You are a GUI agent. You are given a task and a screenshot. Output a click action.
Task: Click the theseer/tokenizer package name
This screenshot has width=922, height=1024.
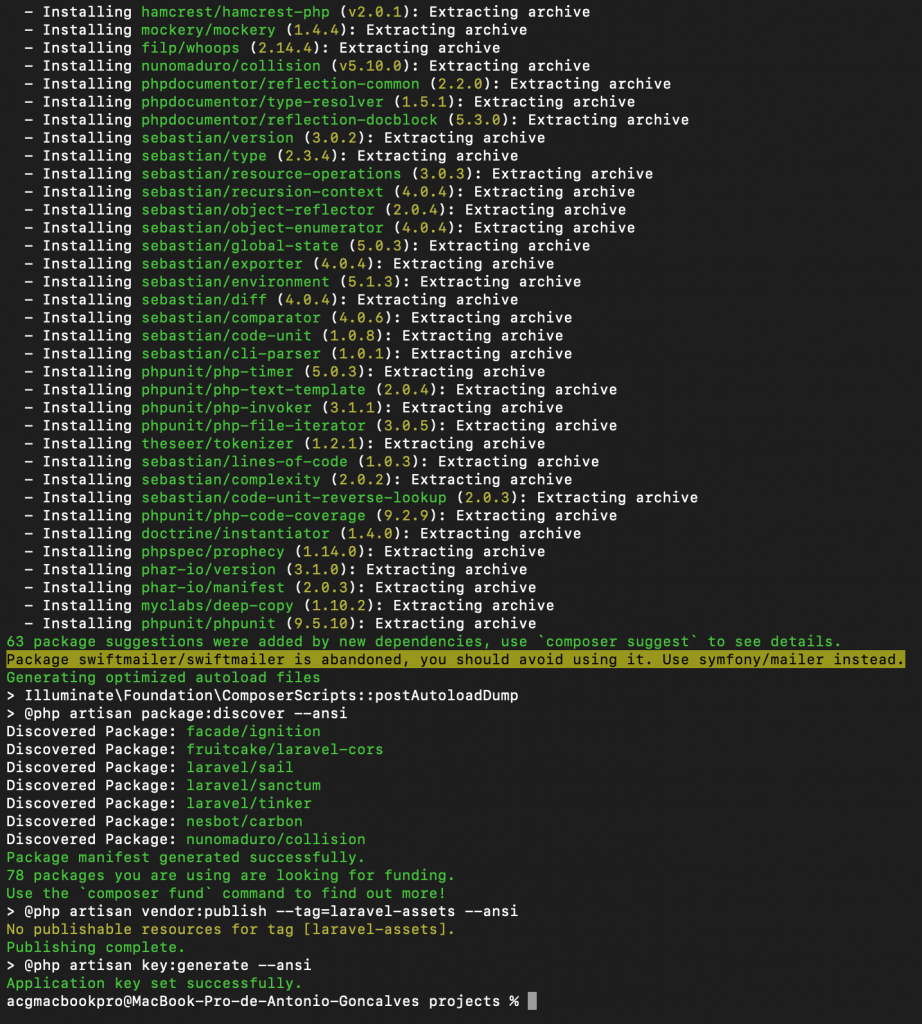[x=217, y=443]
